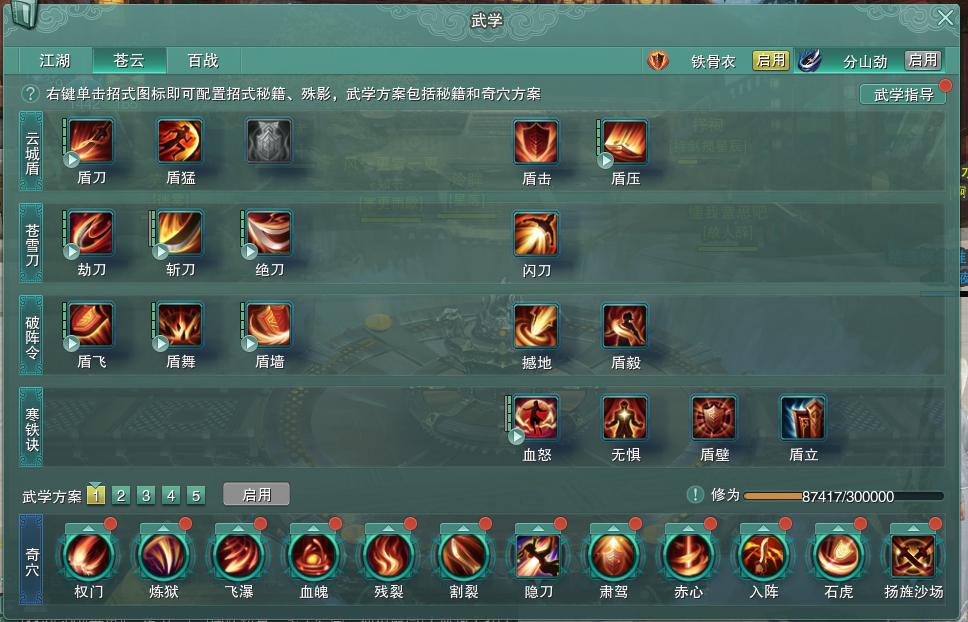The height and width of the screenshot is (622, 968).
Task: Select martial arts scheme 3
Action: pos(146,496)
